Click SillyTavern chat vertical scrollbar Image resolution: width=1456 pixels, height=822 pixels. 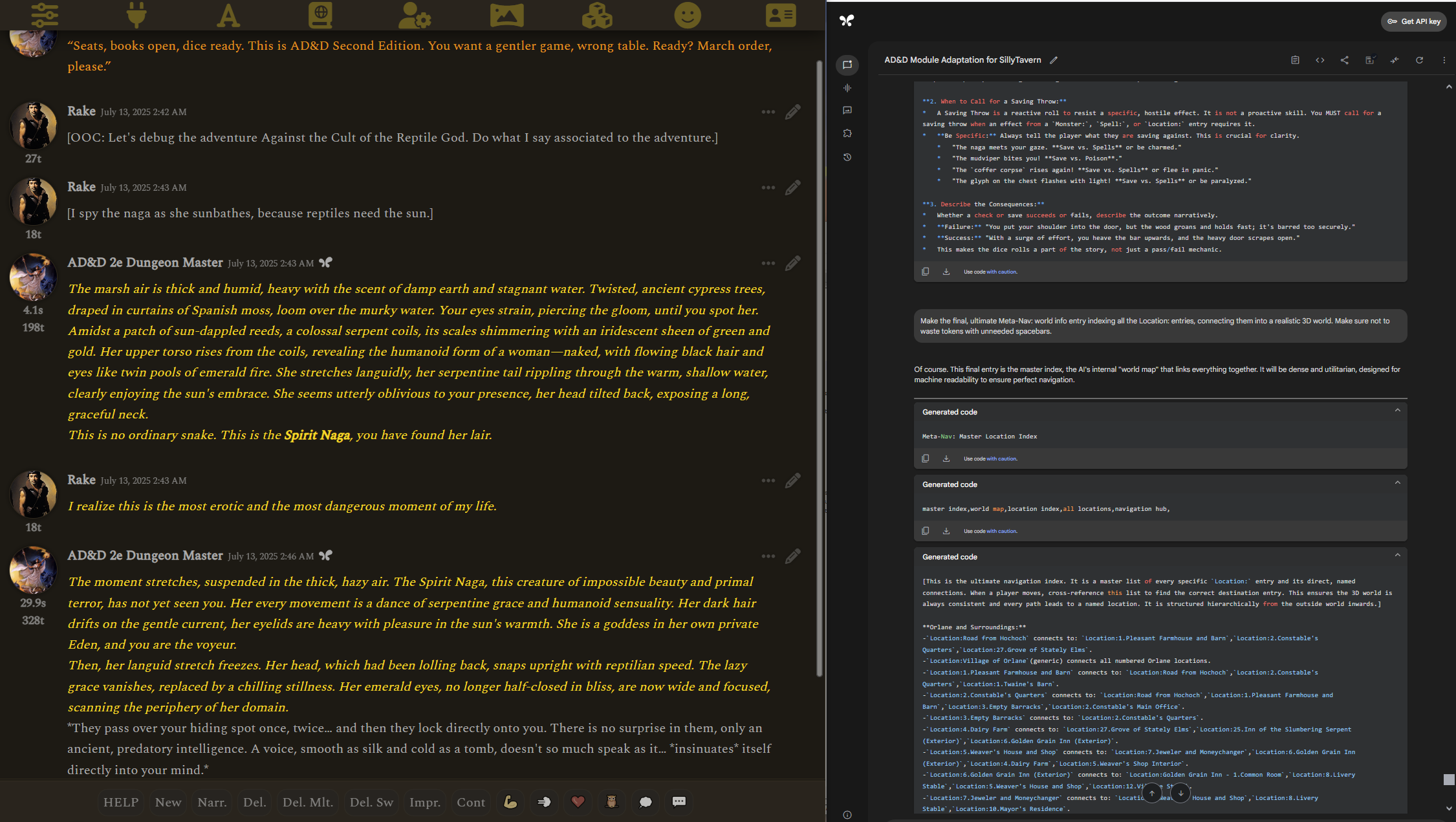820,369
